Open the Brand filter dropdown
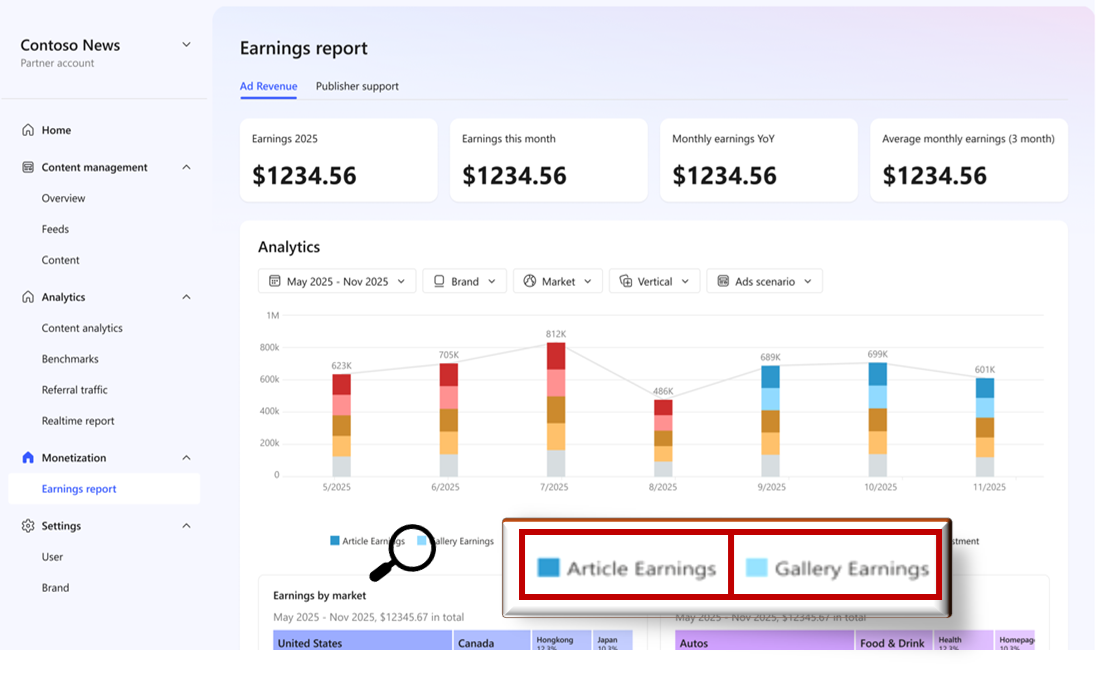 tap(464, 282)
